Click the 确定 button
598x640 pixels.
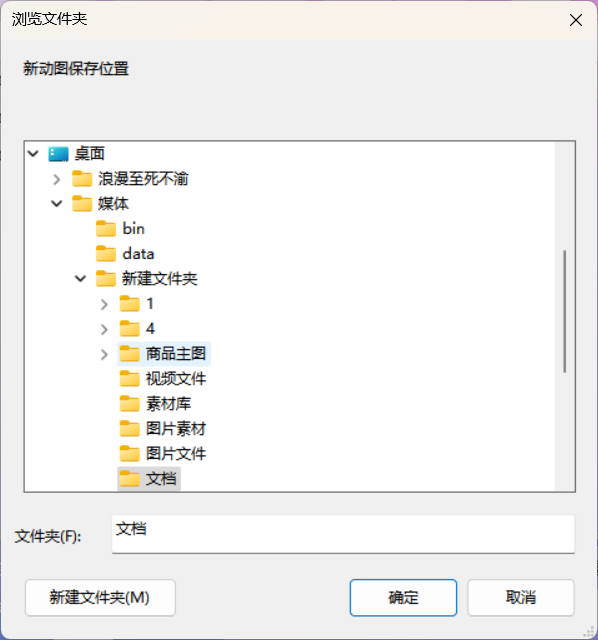click(x=403, y=598)
